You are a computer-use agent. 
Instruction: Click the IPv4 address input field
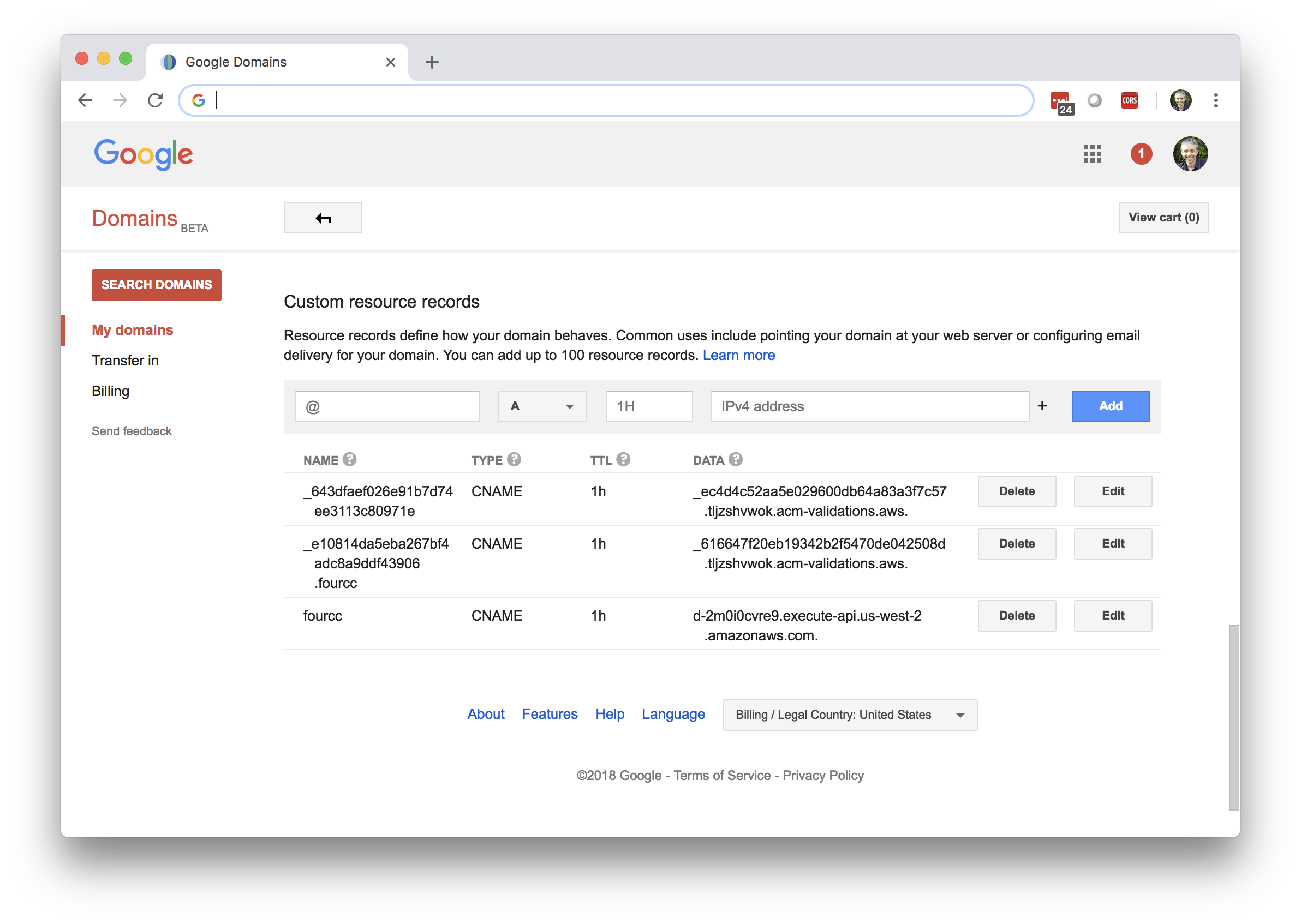[x=869, y=406]
